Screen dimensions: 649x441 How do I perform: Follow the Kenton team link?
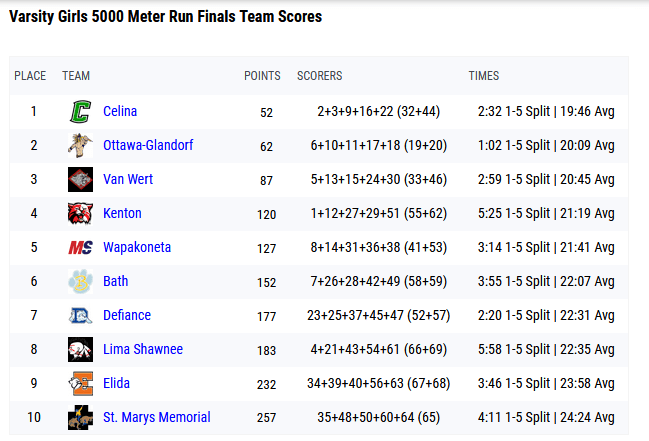click(122, 213)
